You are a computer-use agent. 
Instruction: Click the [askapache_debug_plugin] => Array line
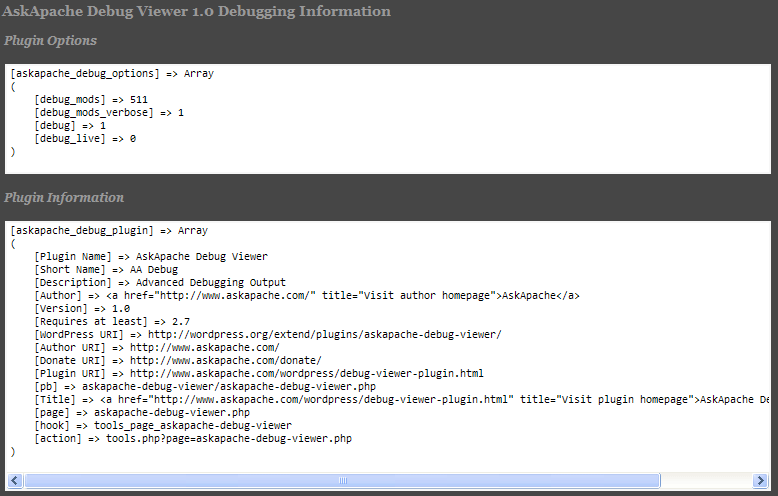click(x=109, y=230)
